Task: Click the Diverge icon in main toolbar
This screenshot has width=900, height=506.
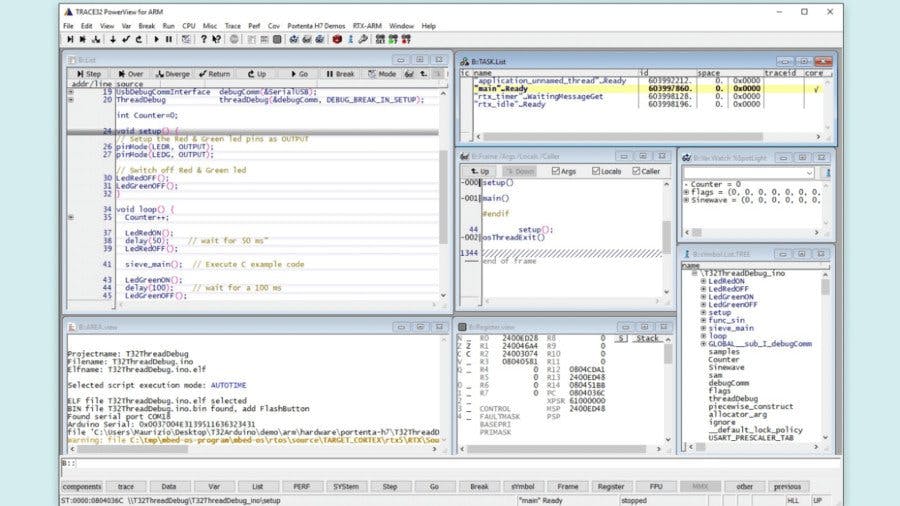Action: [x=96, y=40]
